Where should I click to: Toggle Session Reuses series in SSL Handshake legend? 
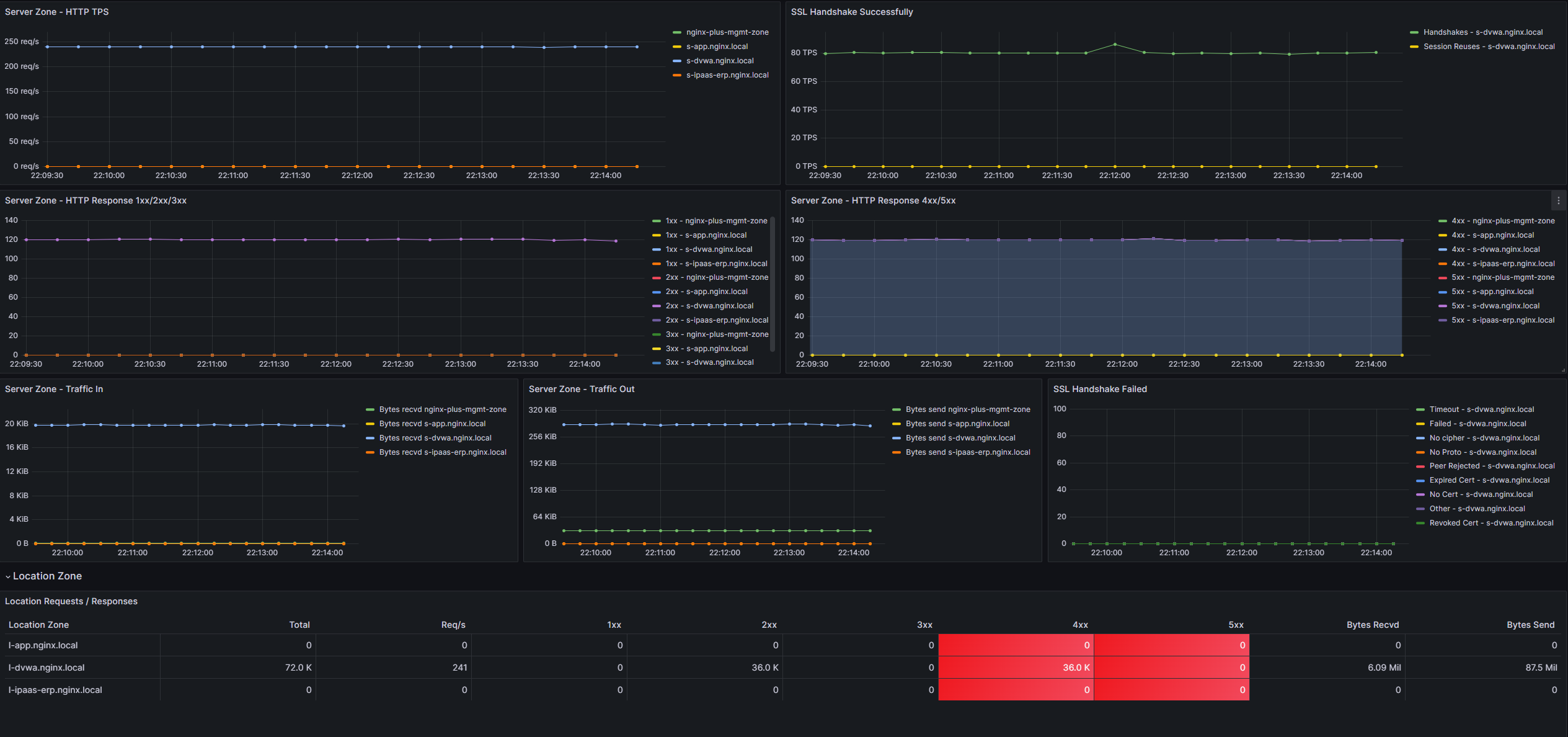(x=1489, y=47)
